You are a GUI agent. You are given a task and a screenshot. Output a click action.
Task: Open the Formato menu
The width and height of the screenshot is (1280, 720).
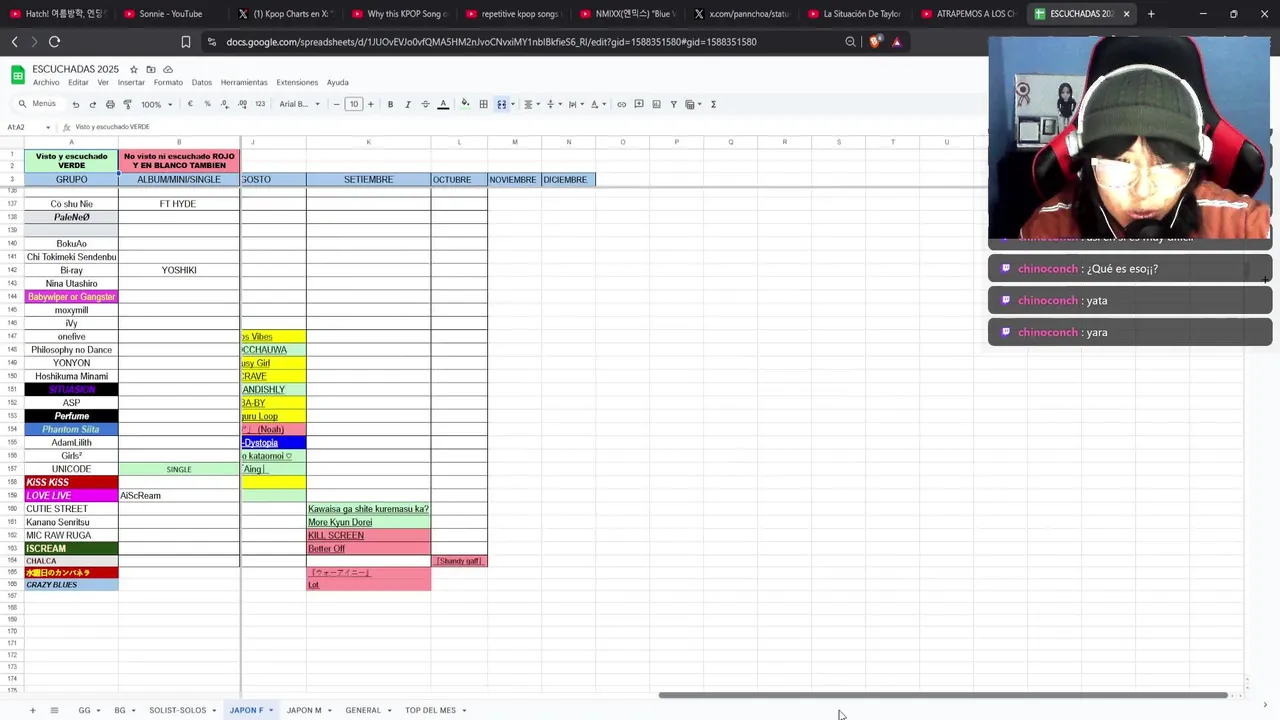click(168, 83)
